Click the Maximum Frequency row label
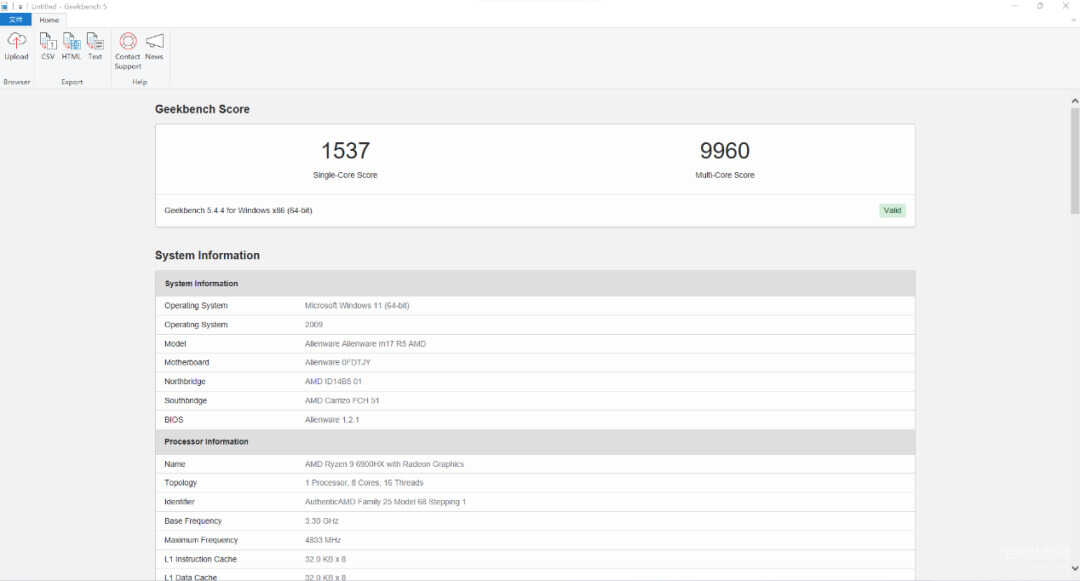The image size is (1080, 581). 201,540
